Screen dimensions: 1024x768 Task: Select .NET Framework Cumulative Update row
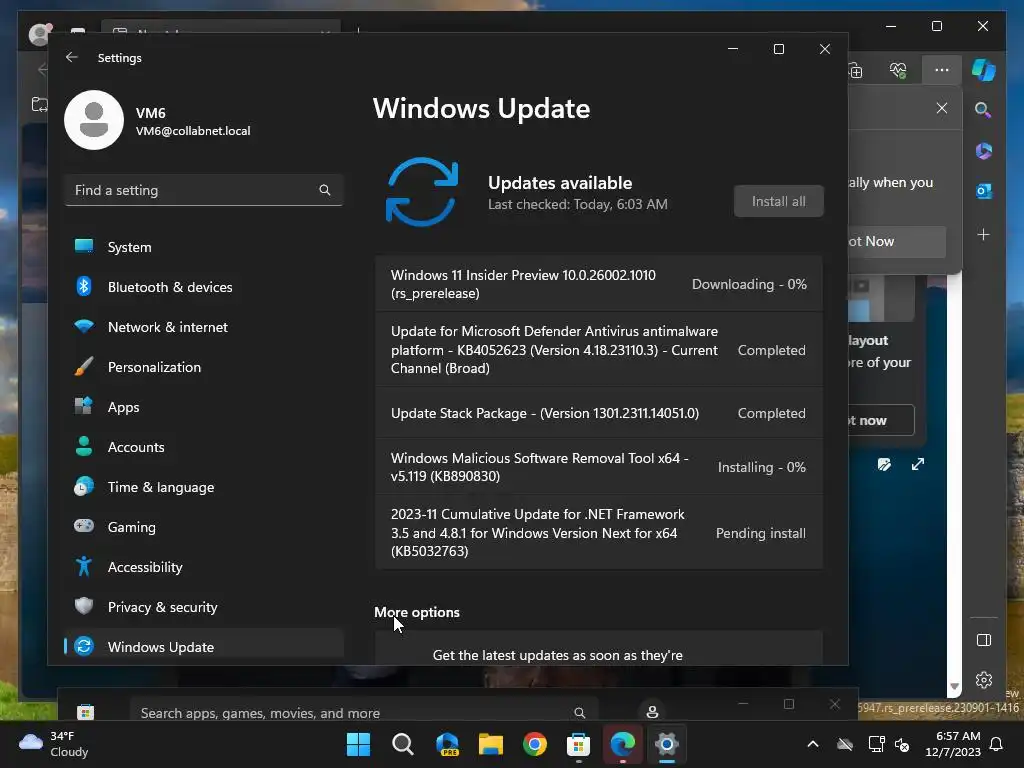[x=599, y=532]
